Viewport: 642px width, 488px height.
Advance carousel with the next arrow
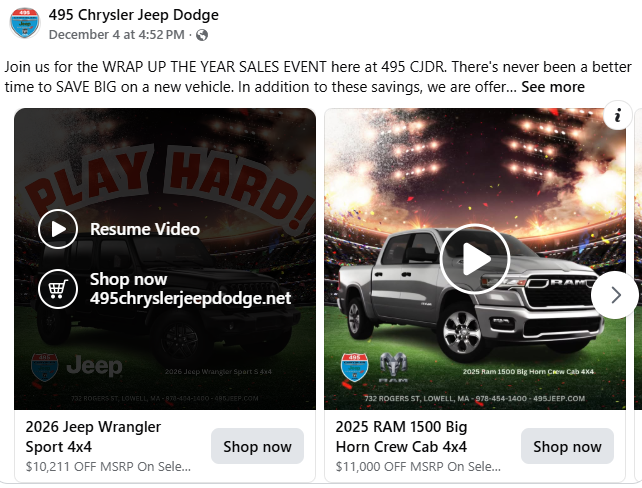click(x=615, y=295)
